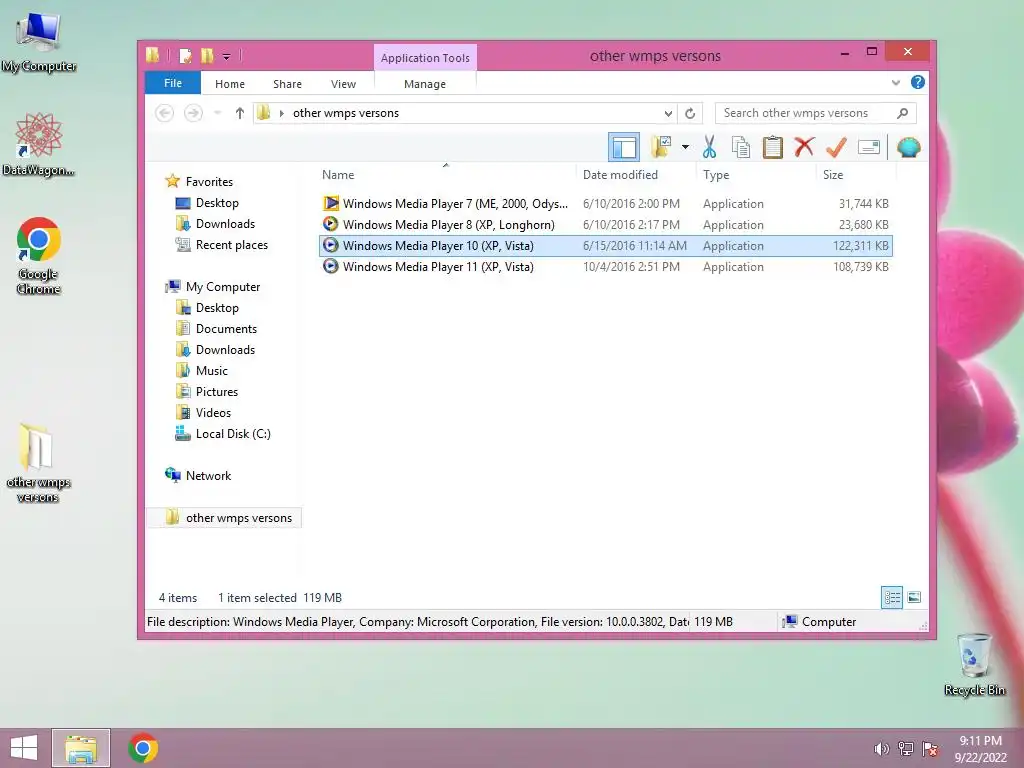Click the Google Chrome desktop shortcut

click(x=39, y=256)
